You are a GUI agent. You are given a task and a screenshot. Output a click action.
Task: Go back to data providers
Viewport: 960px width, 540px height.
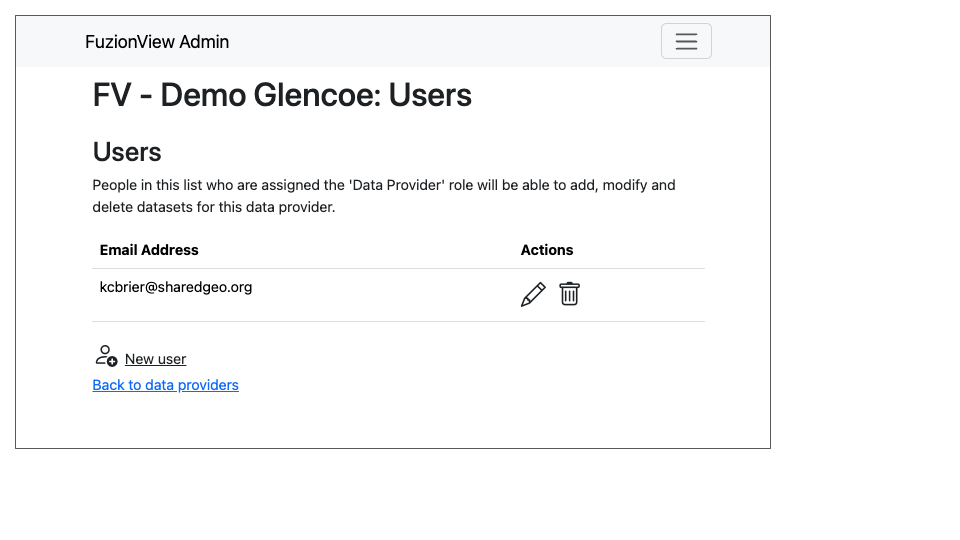point(165,385)
